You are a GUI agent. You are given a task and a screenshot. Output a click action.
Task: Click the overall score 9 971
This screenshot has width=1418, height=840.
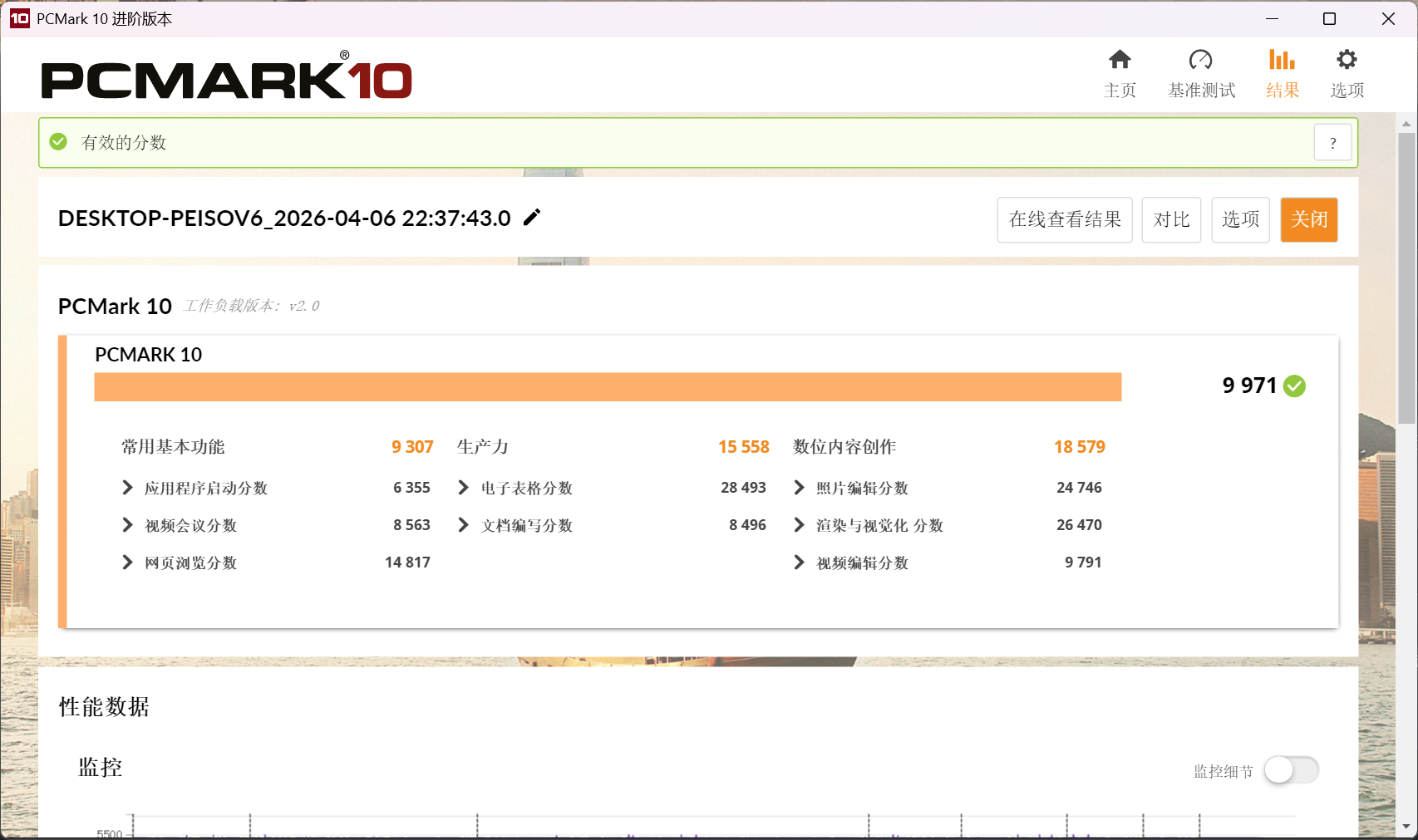tap(1249, 386)
